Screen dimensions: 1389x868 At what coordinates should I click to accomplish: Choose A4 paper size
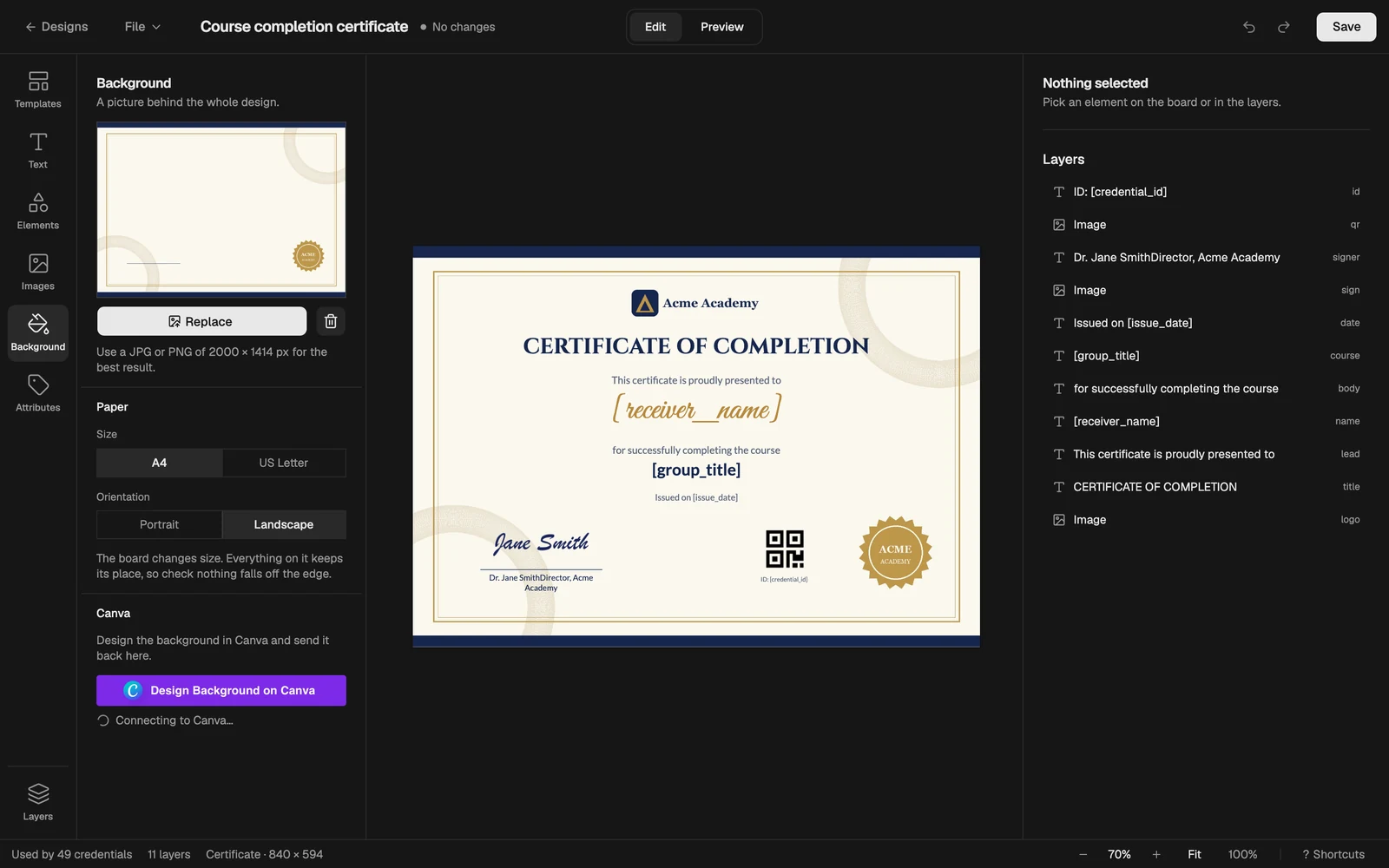click(x=160, y=463)
